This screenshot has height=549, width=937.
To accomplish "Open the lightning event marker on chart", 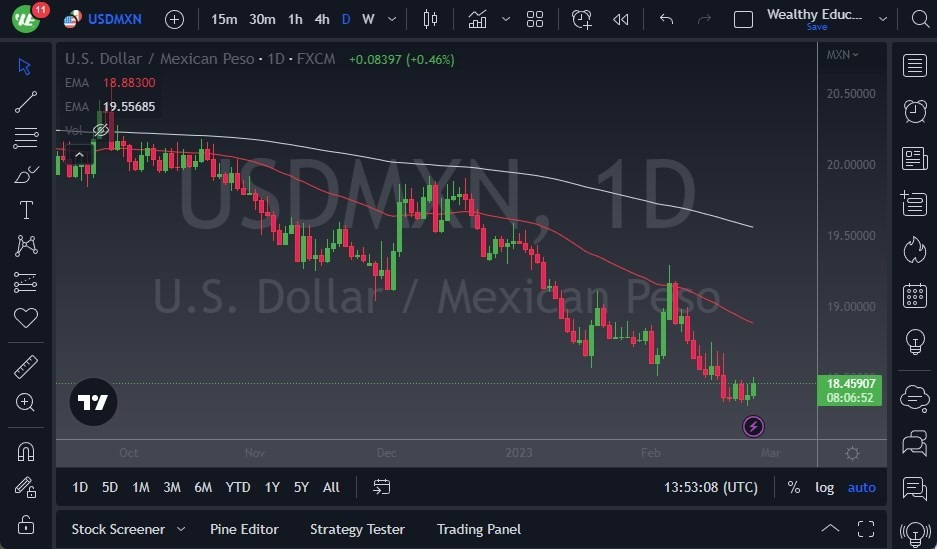I will pos(753,427).
